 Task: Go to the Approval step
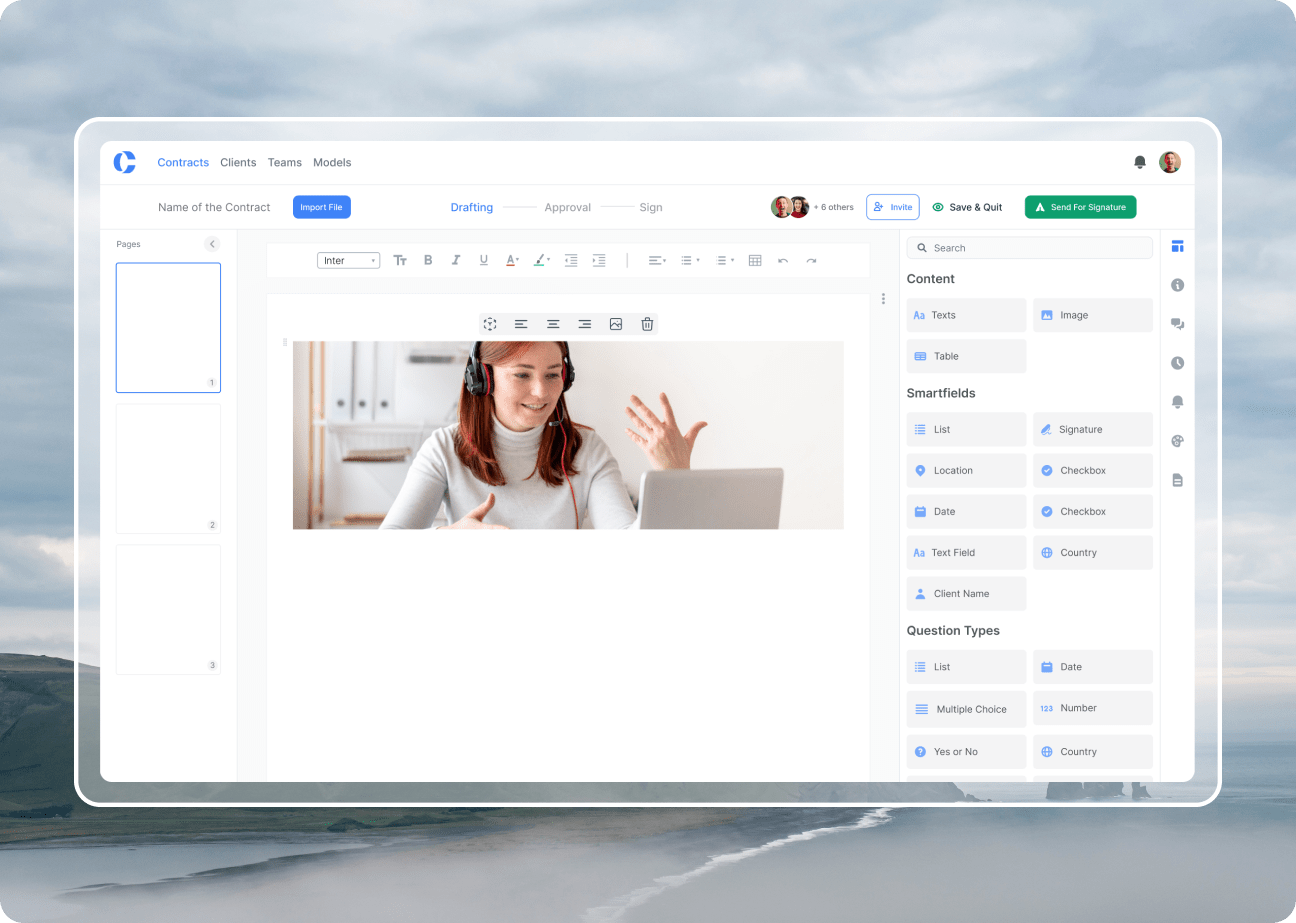pos(567,207)
